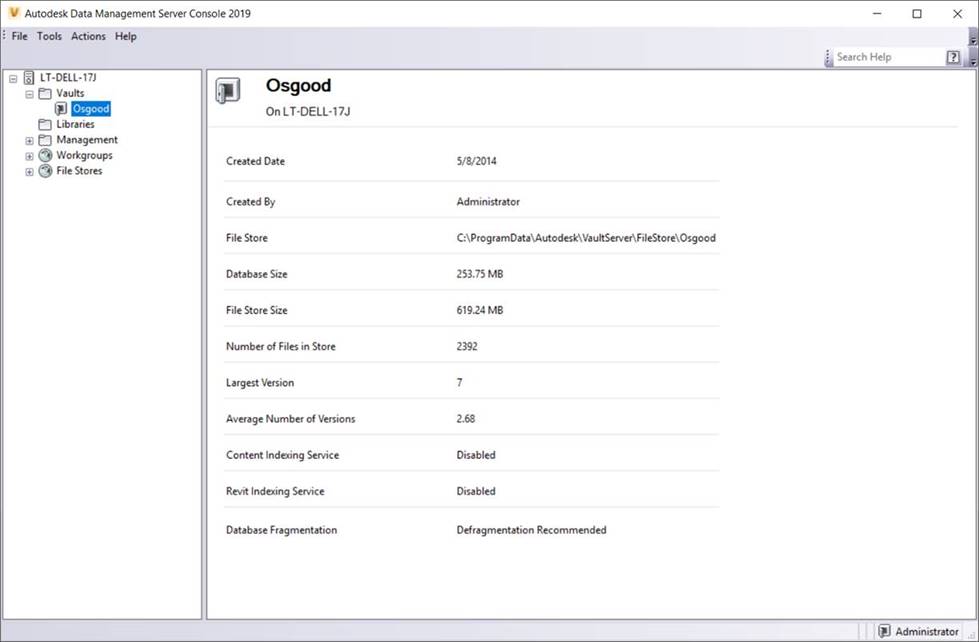979x642 pixels.
Task: Expand the Workgroups tree node
Action: (x=29, y=156)
